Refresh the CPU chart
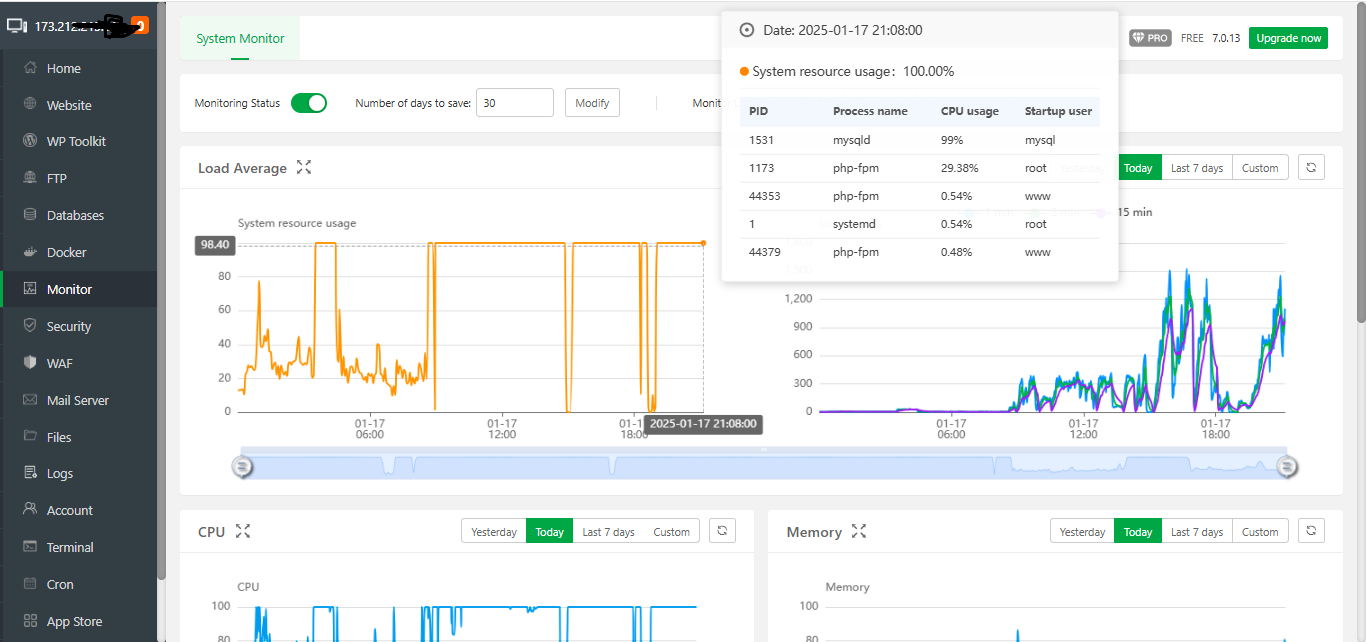Viewport: 1366px width, 642px height. 722,531
